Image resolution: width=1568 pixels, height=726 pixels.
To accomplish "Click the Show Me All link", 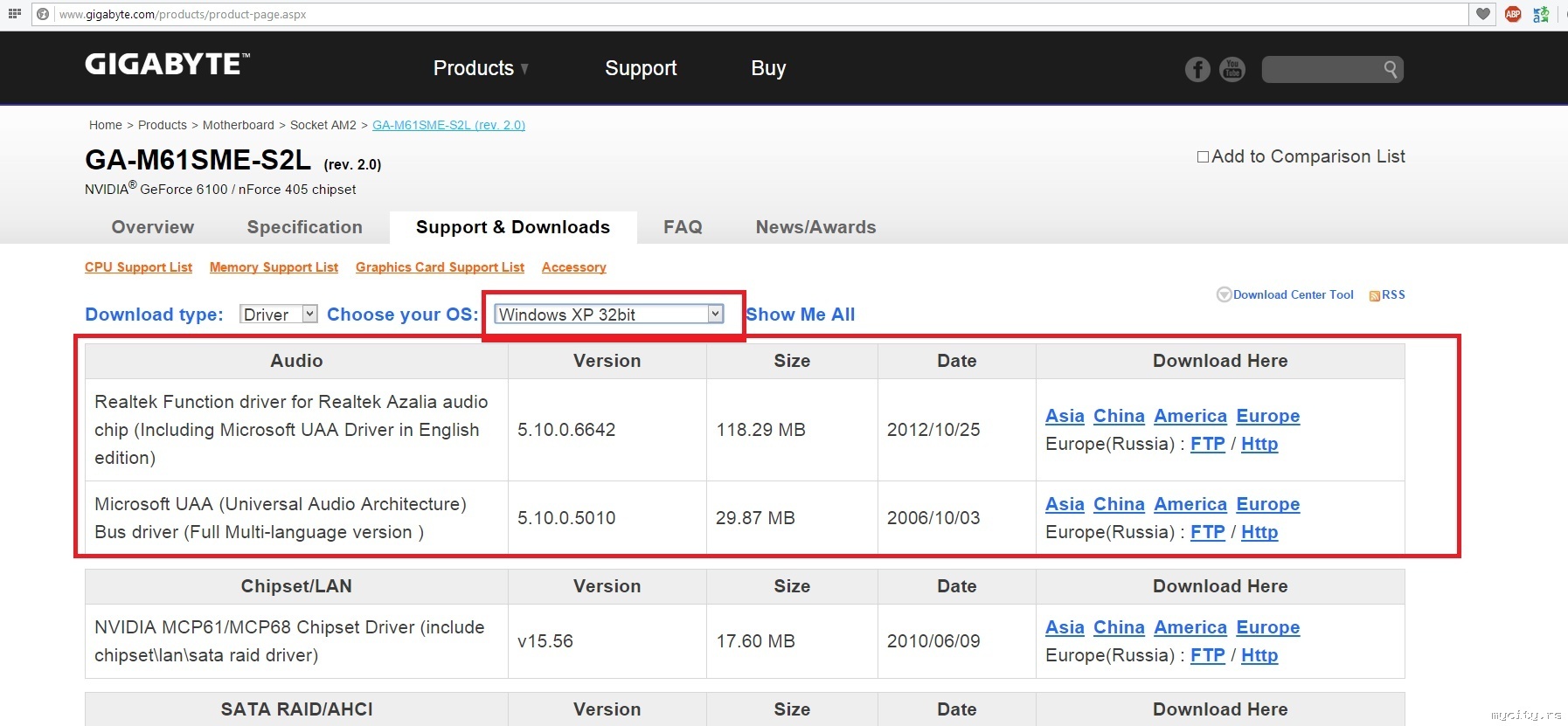I will coord(800,315).
